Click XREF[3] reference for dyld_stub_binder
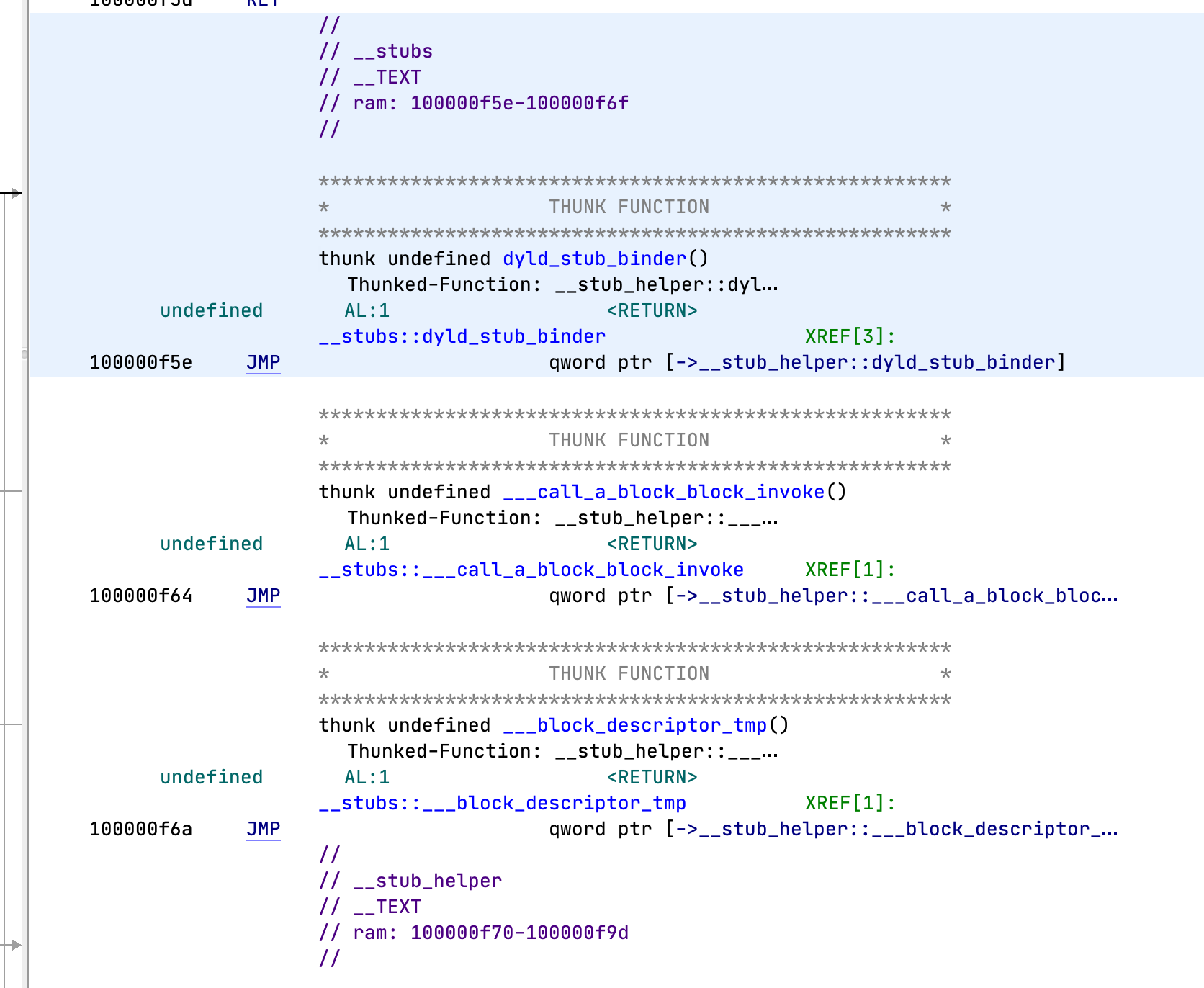The width and height of the screenshot is (1204, 988). tap(850, 336)
